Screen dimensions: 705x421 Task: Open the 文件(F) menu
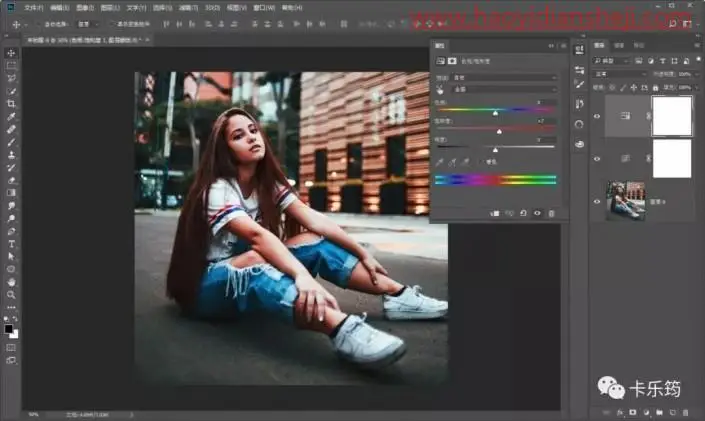pyautogui.click(x=34, y=8)
